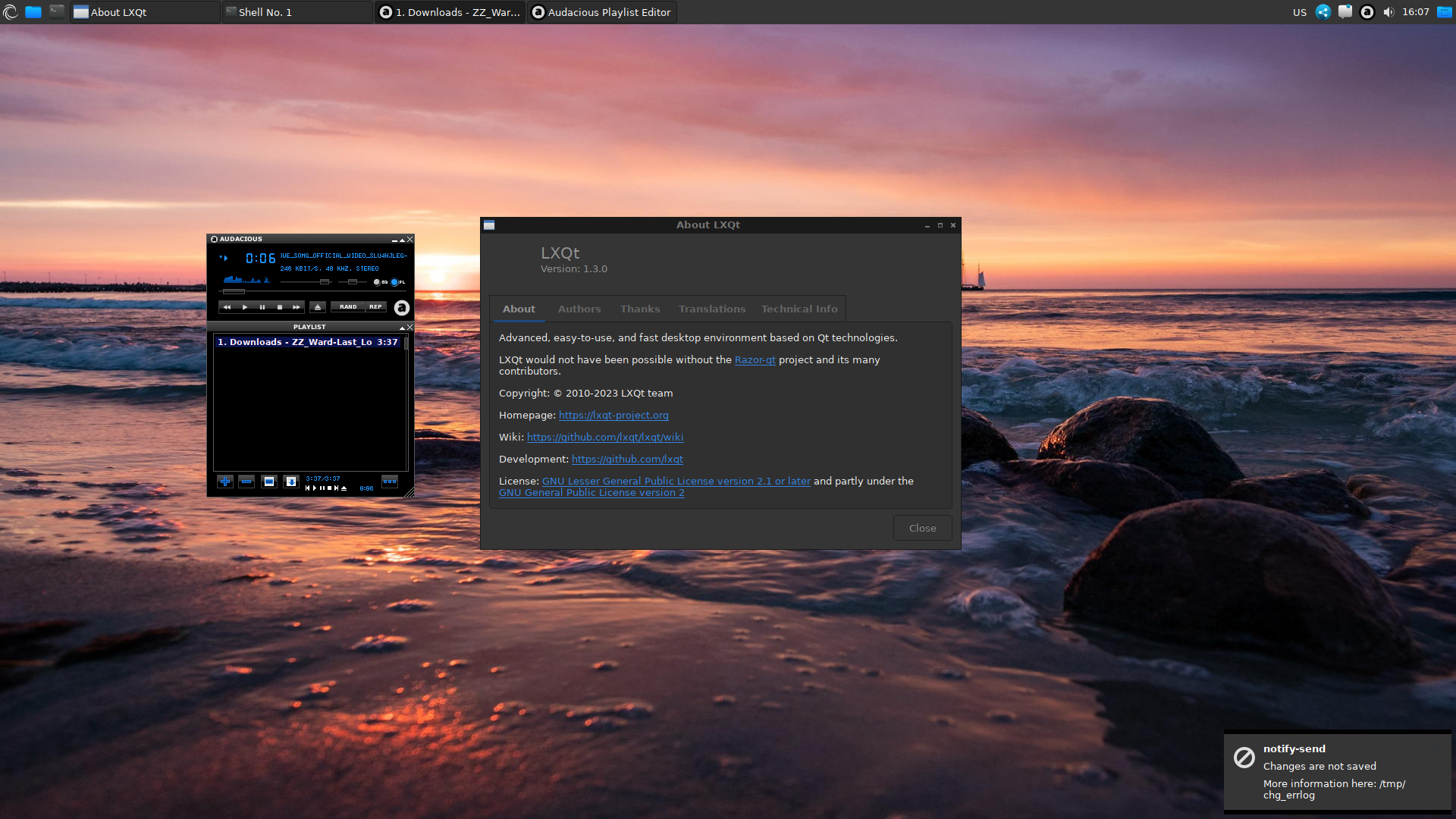Open the Technical Info tab
The image size is (1456, 819).
tap(799, 309)
